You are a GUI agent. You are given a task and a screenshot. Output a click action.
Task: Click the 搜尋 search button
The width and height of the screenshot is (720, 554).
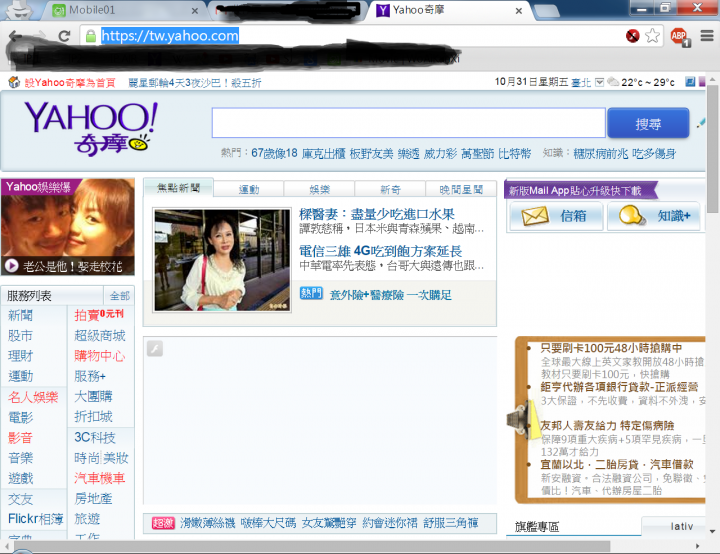(x=648, y=123)
